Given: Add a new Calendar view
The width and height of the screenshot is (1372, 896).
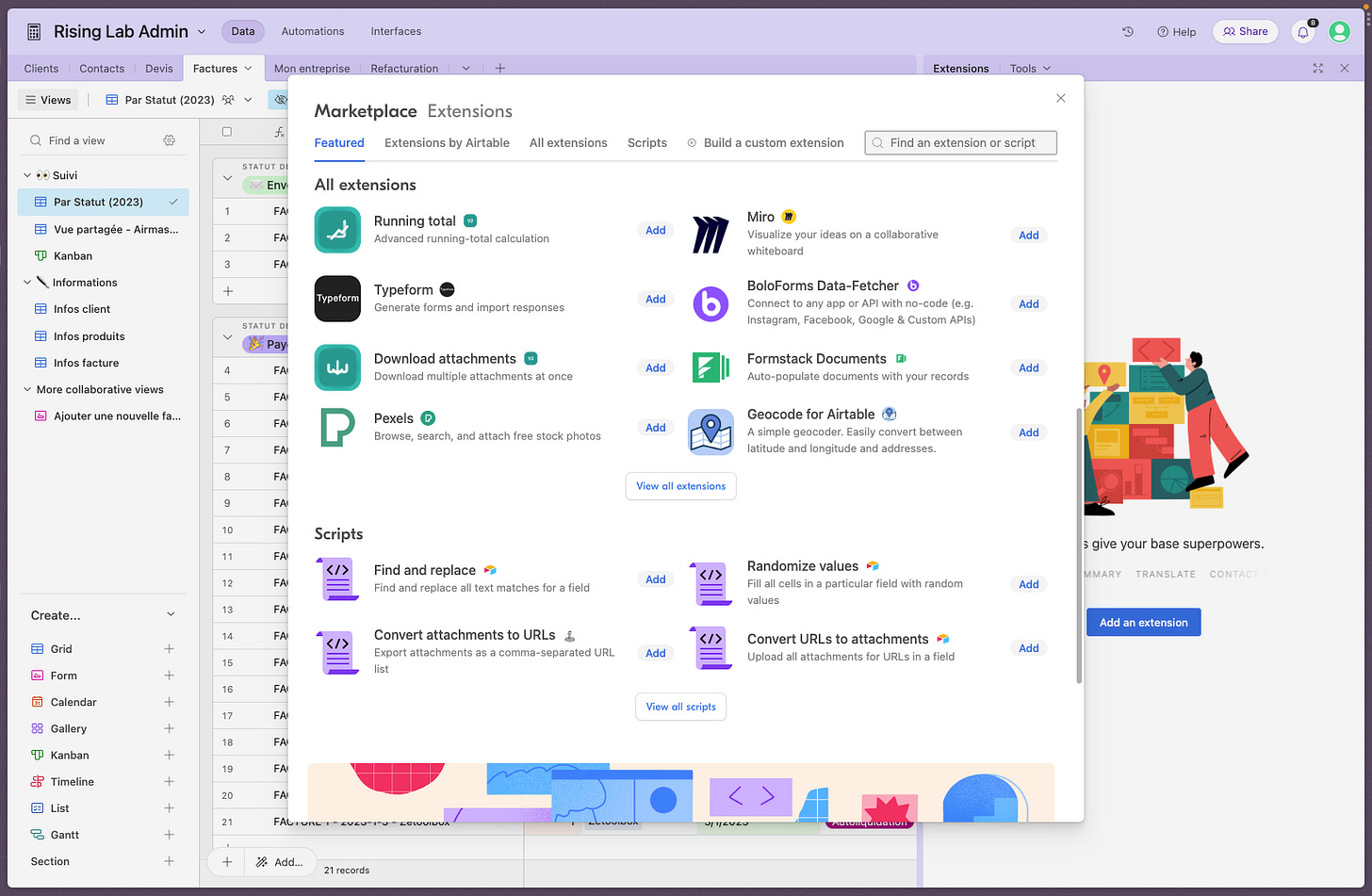Looking at the screenshot, I should (169, 702).
